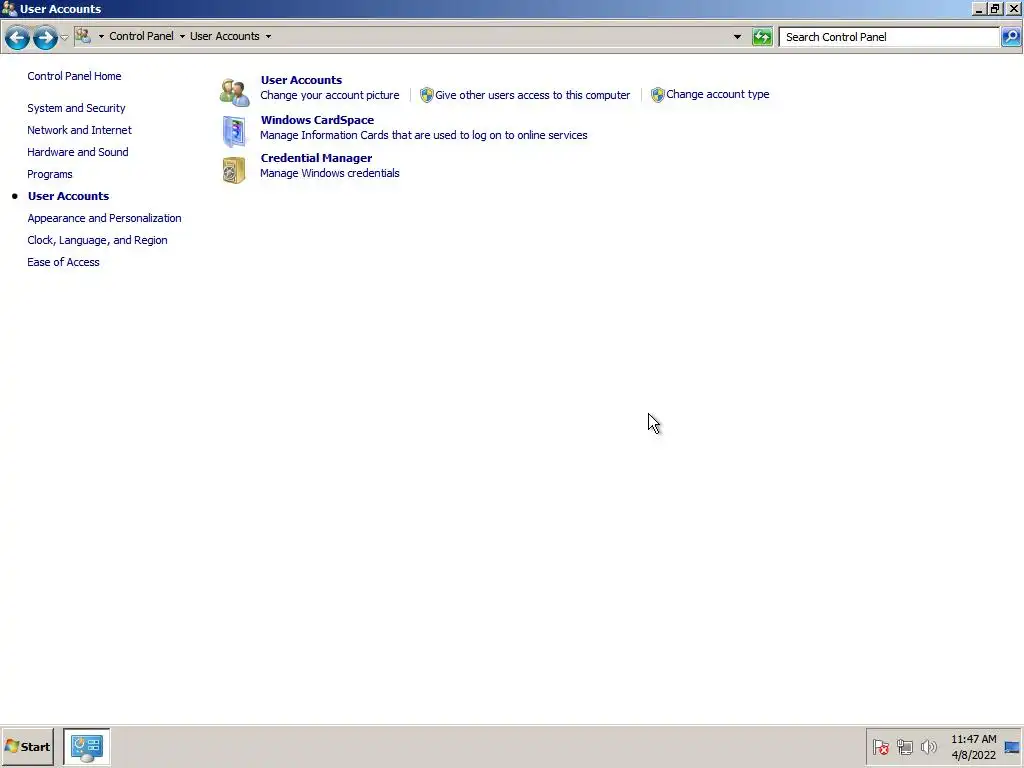Click Show desktop icon in tray corner
Viewport: 1024px width, 768px height.
(1012, 747)
